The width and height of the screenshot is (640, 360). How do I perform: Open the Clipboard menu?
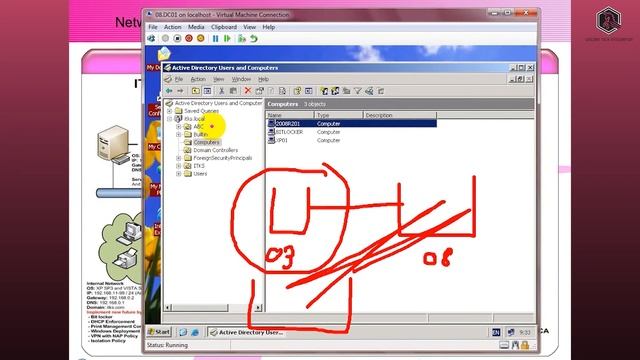click(224, 27)
